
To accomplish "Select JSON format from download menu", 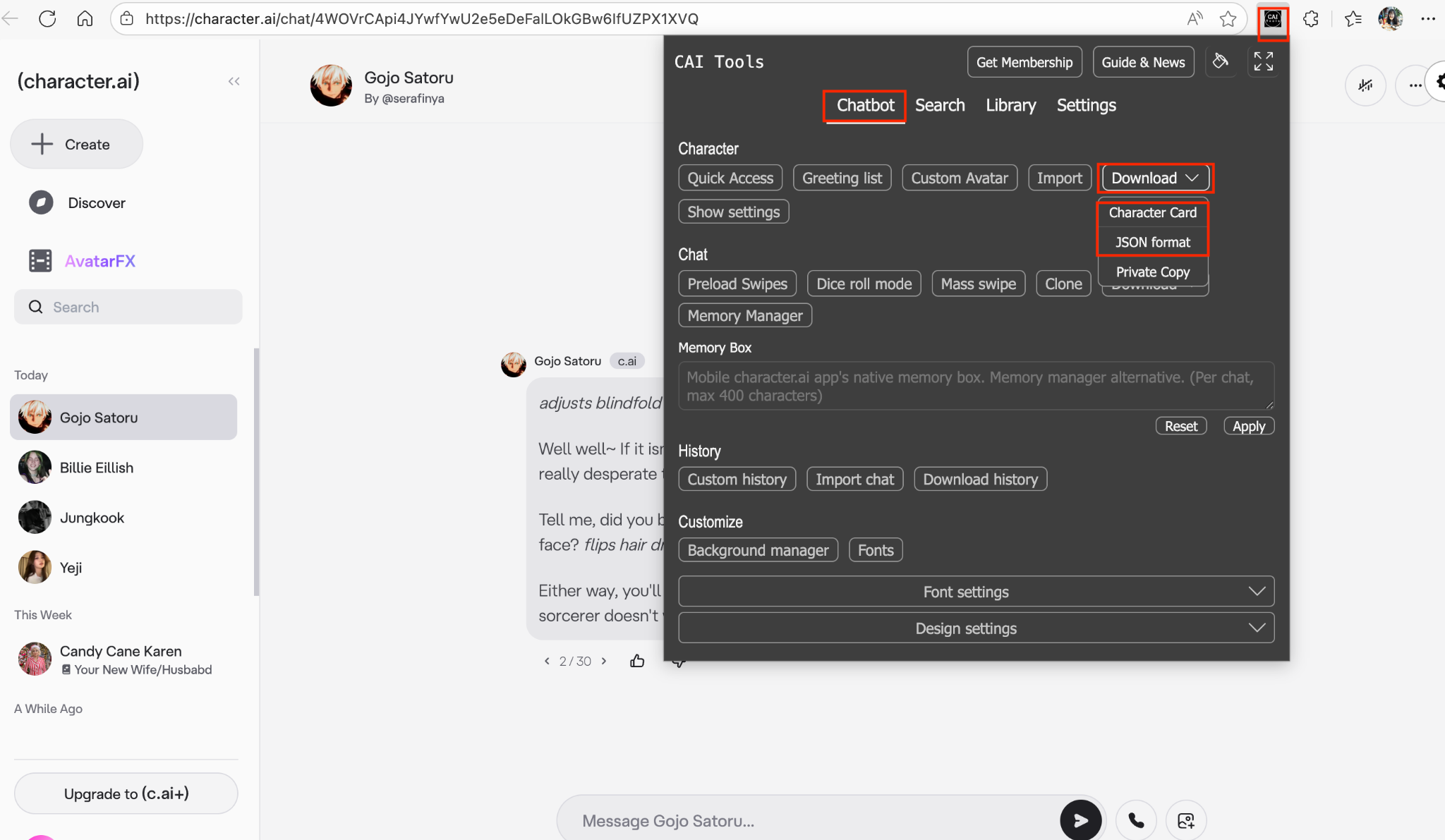I will 1152,242.
